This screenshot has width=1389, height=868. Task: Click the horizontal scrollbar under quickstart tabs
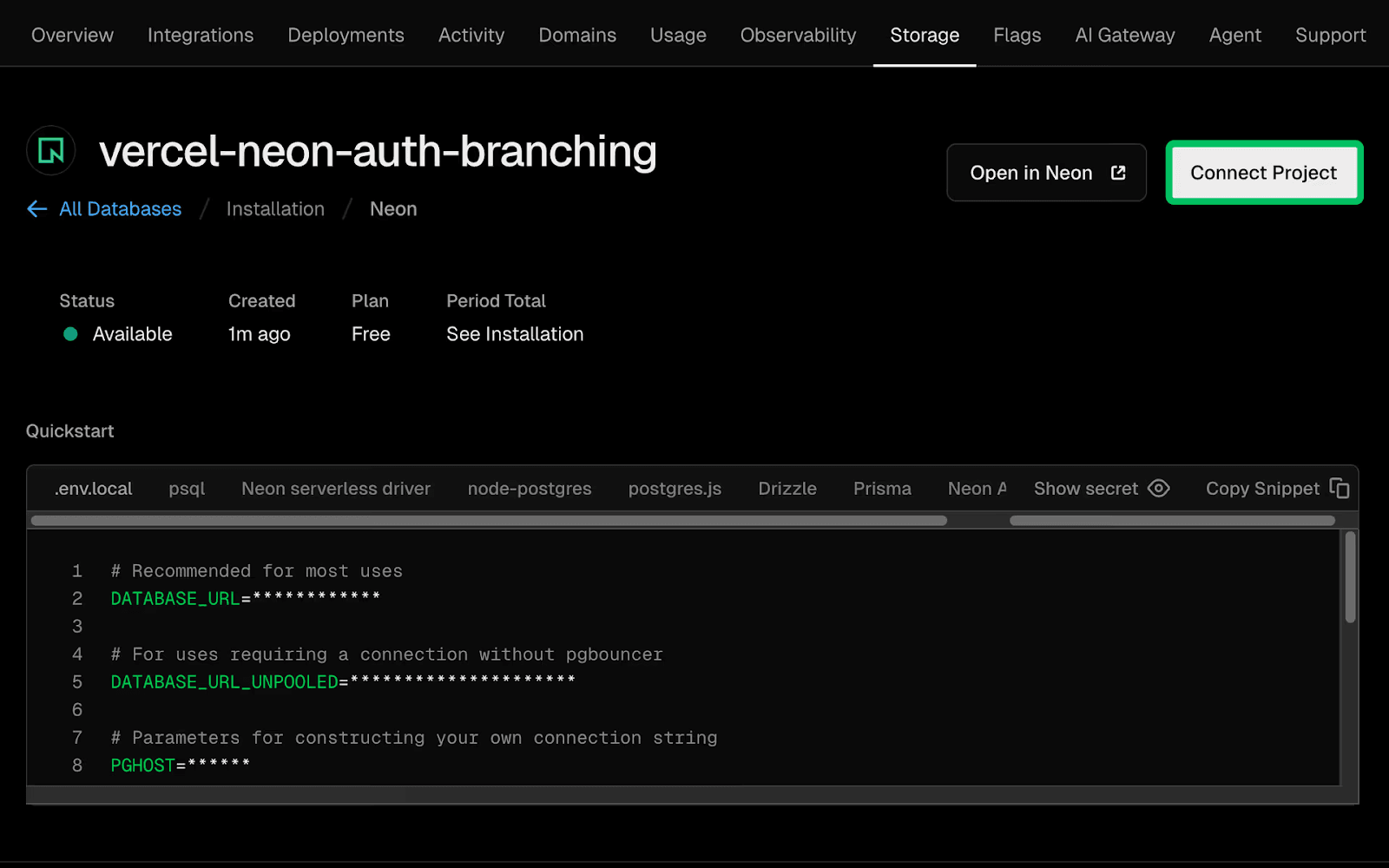click(489, 521)
